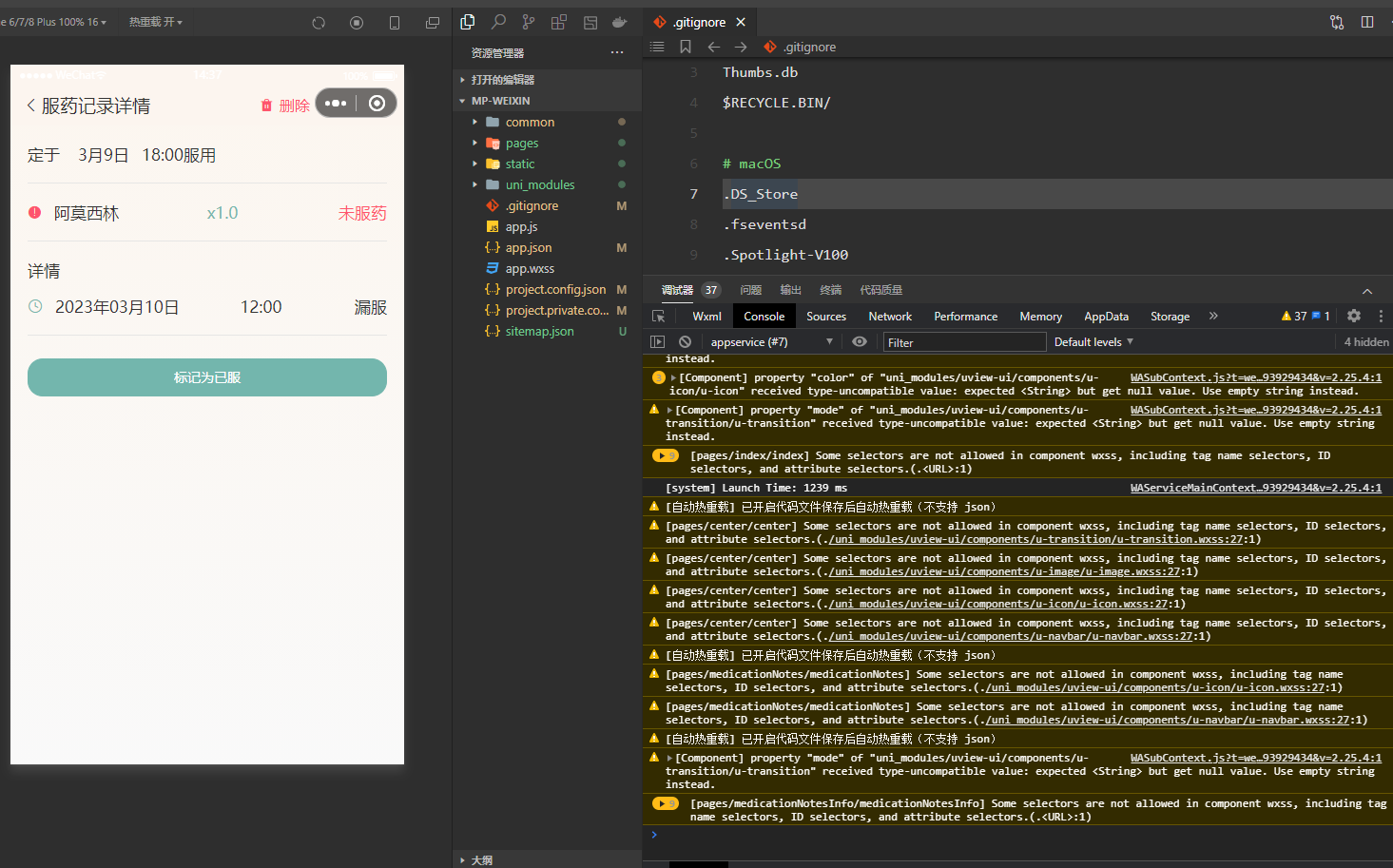This screenshot has height=868, width=1393.
Task: Open the 代码质量 code quality tab
Action: [x=881, y=290]
